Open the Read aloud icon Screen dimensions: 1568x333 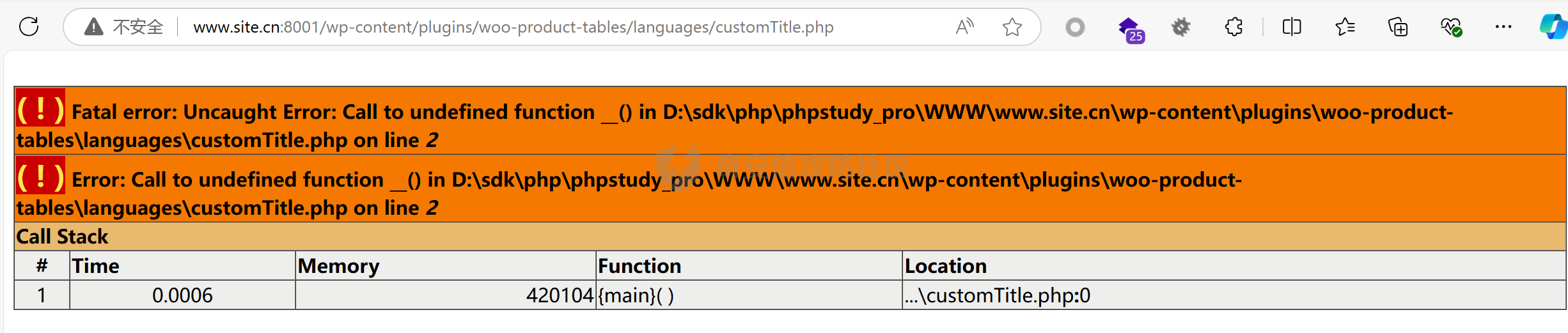click(x=964, y=27)
